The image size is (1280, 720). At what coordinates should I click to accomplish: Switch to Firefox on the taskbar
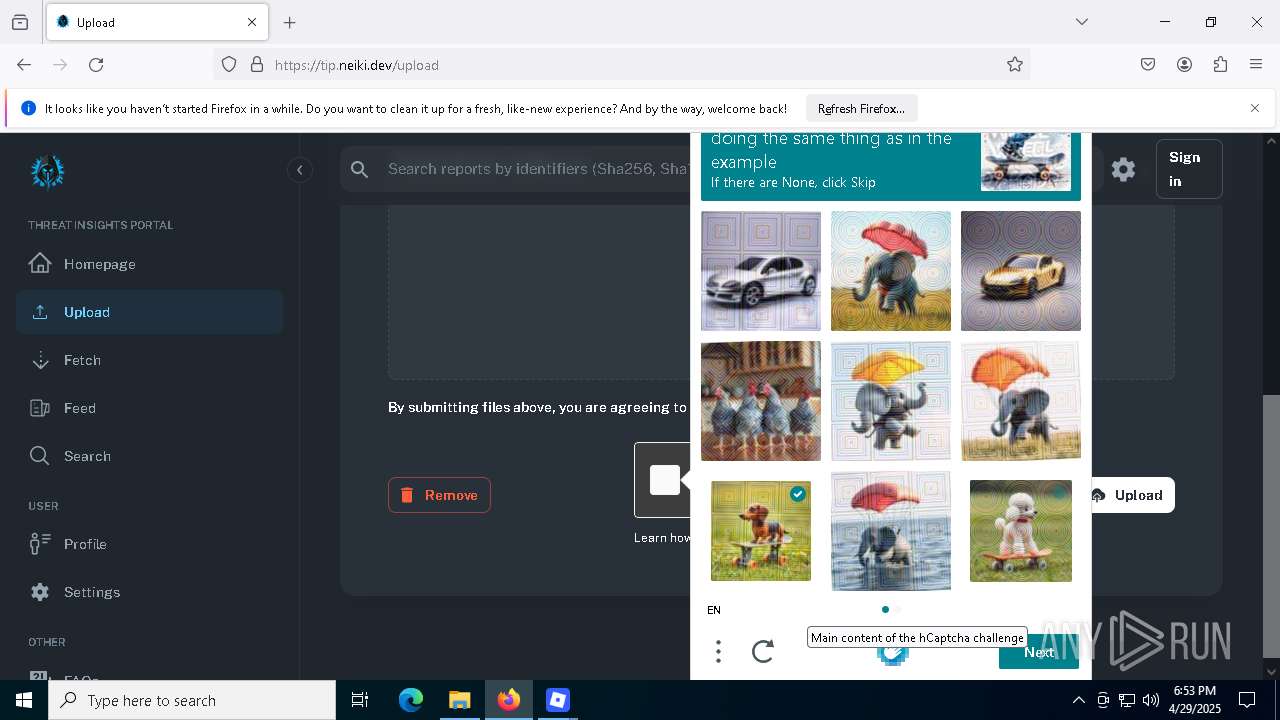click(x=508, y=700)
